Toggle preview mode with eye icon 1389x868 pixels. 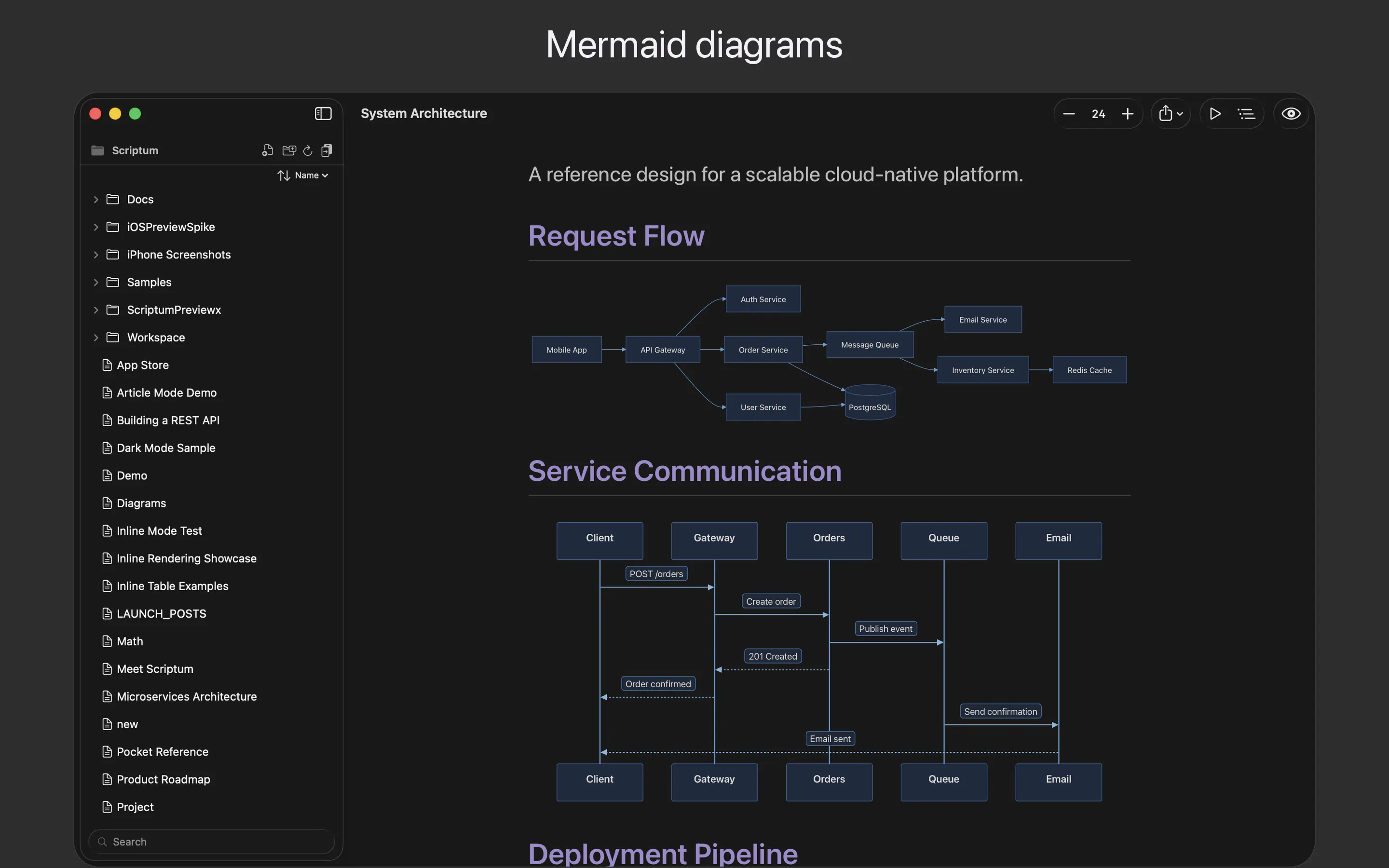1291,114
